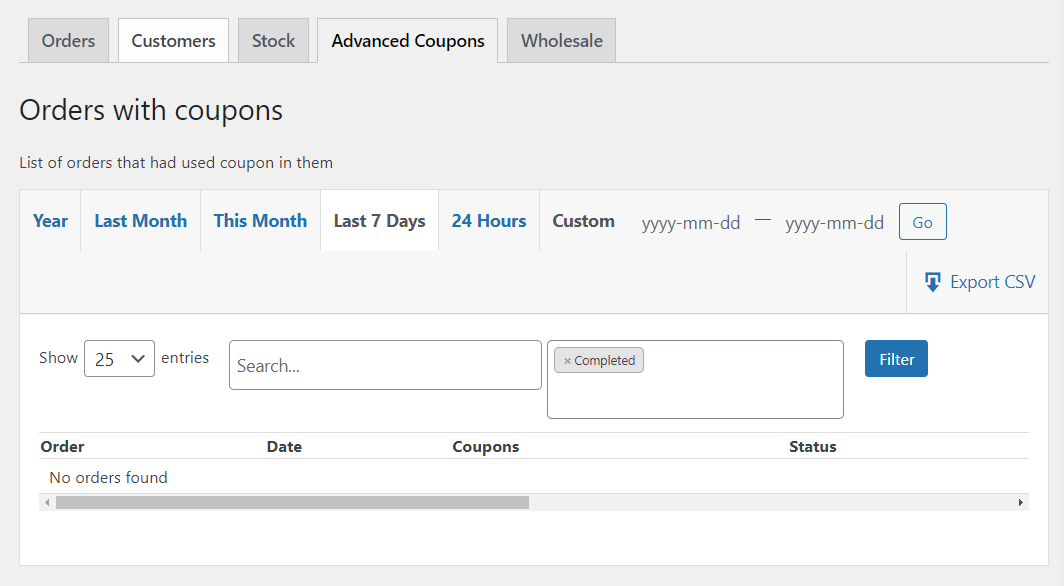Open the Show entries dropdown
The image size is (1064, 586).
[119, 359]
